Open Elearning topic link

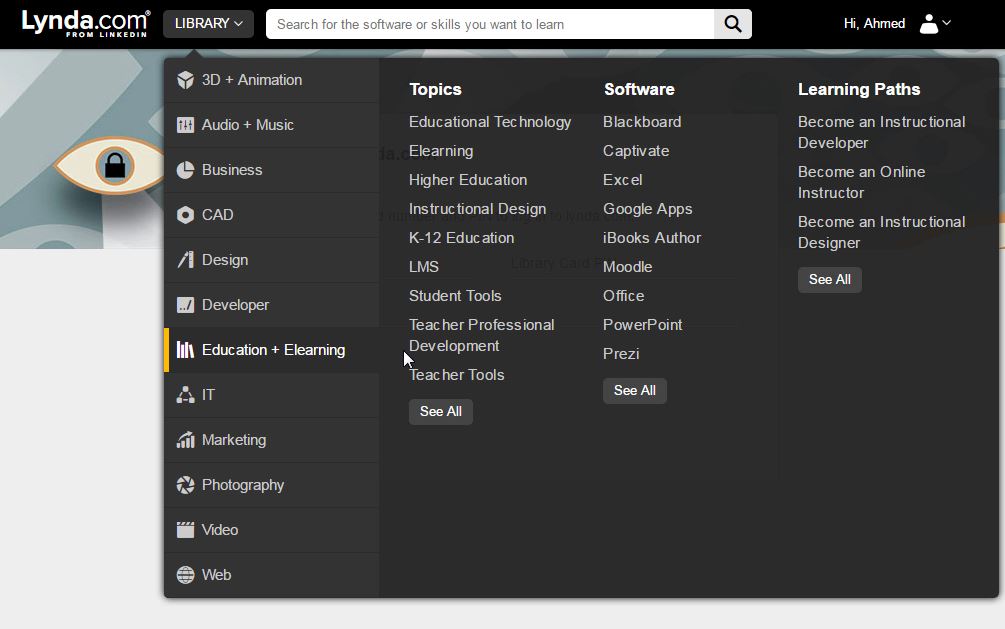click(441, 151)
